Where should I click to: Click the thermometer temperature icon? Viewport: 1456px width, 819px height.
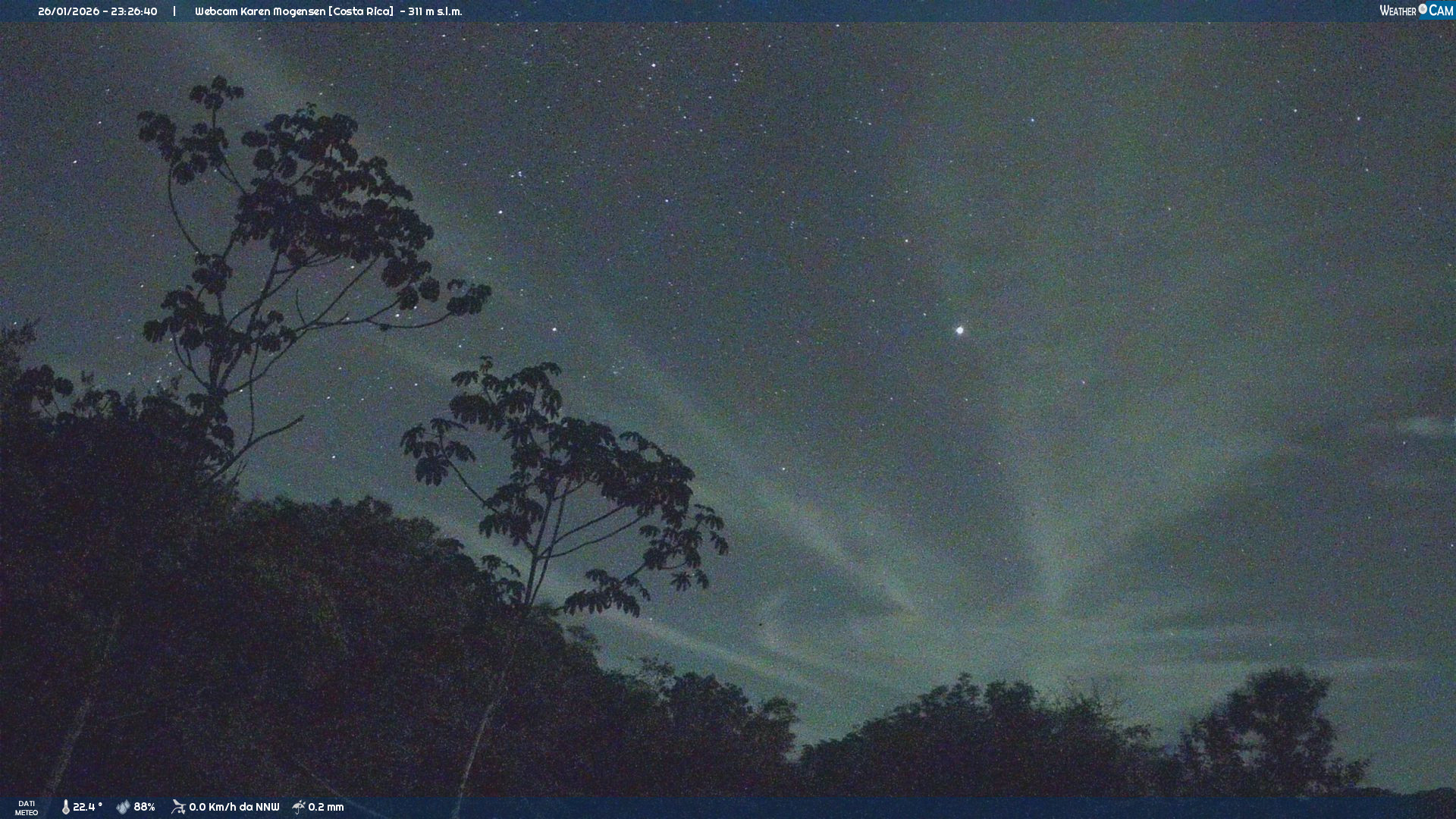65,807
